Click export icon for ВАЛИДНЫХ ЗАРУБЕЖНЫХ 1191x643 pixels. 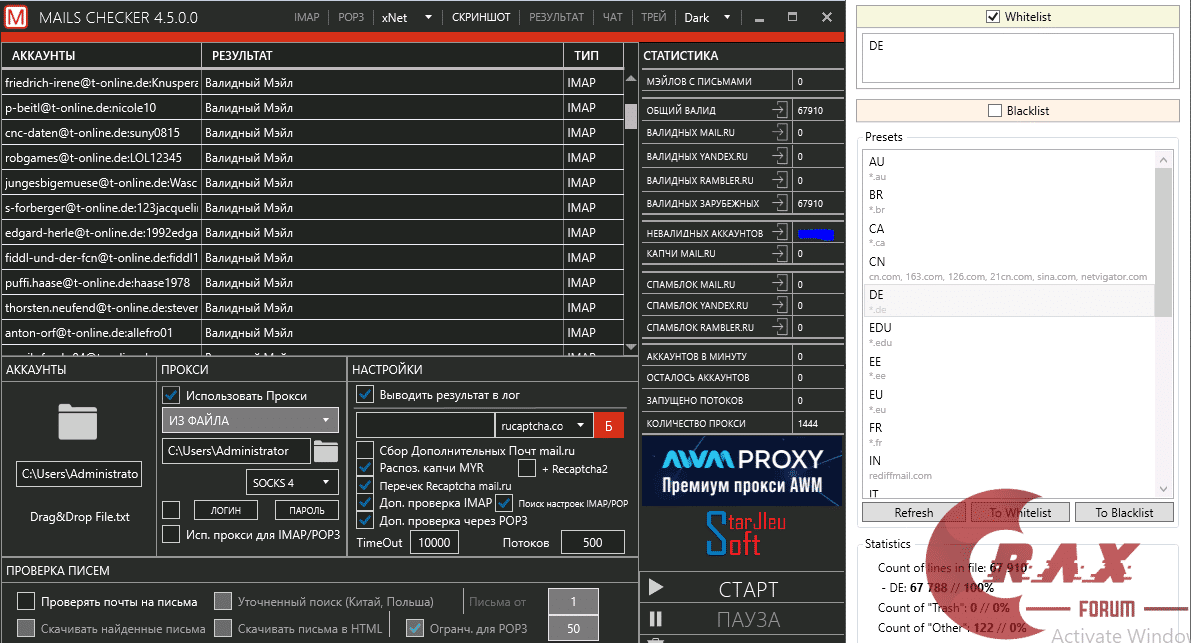[x=779, y=203]
